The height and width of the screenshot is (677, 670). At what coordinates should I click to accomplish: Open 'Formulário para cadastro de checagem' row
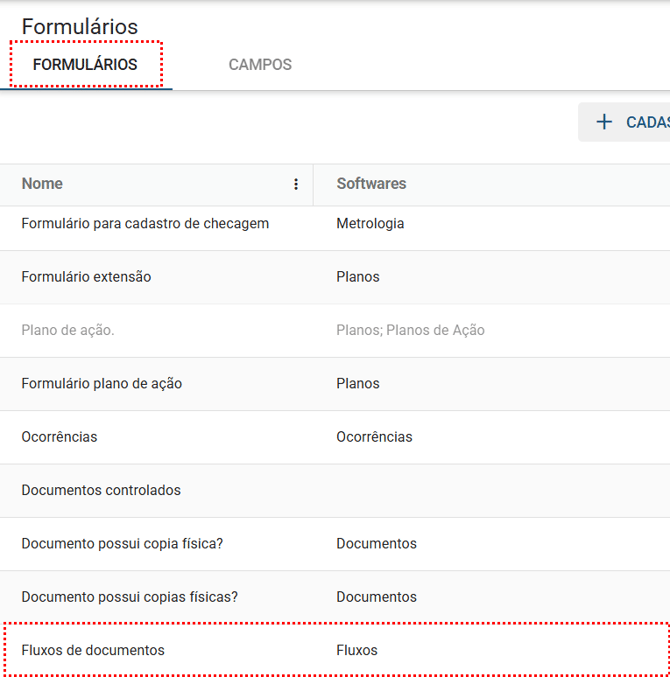click(145, 224)
